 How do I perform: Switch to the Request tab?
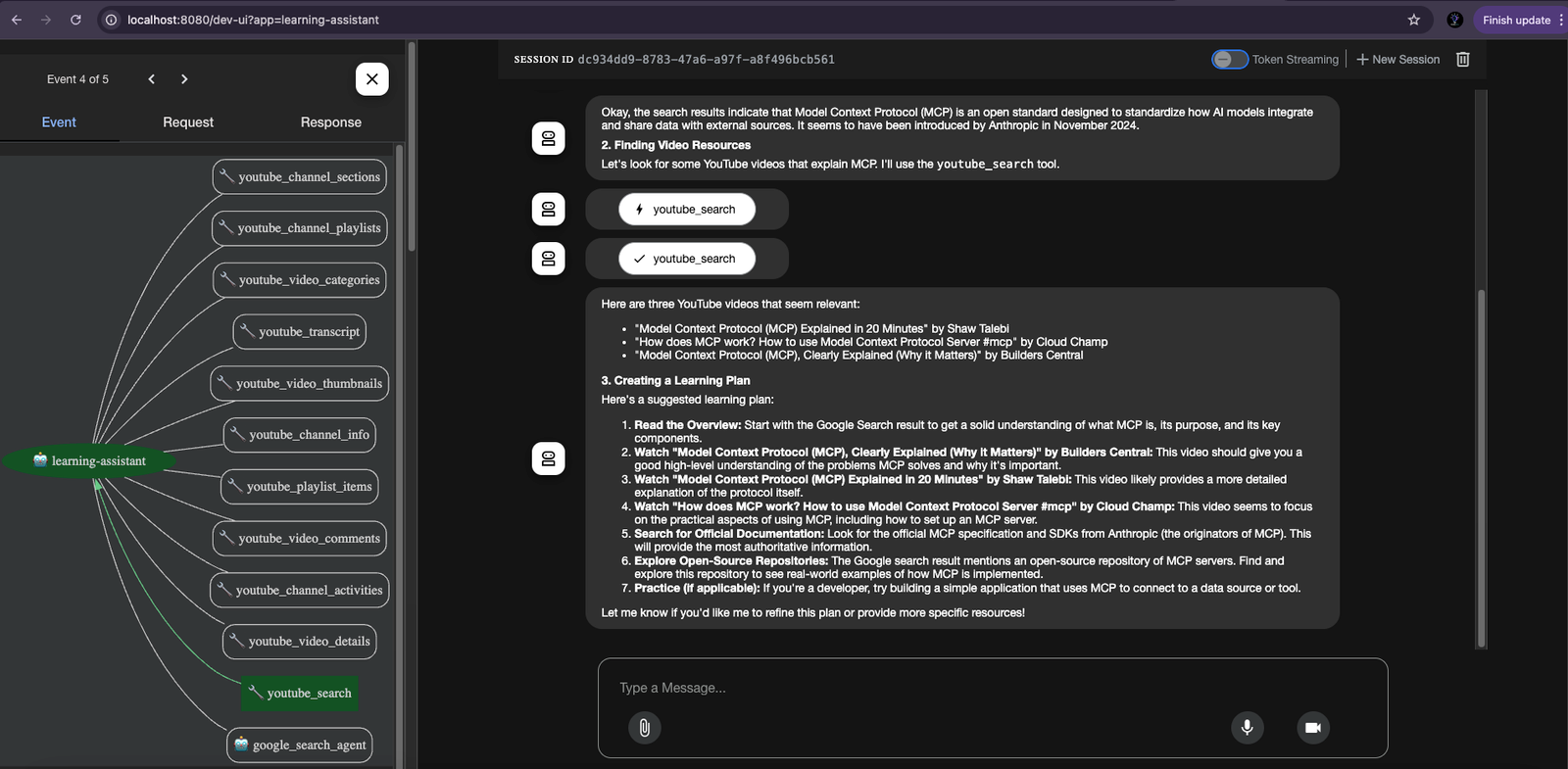click(187, 122)
